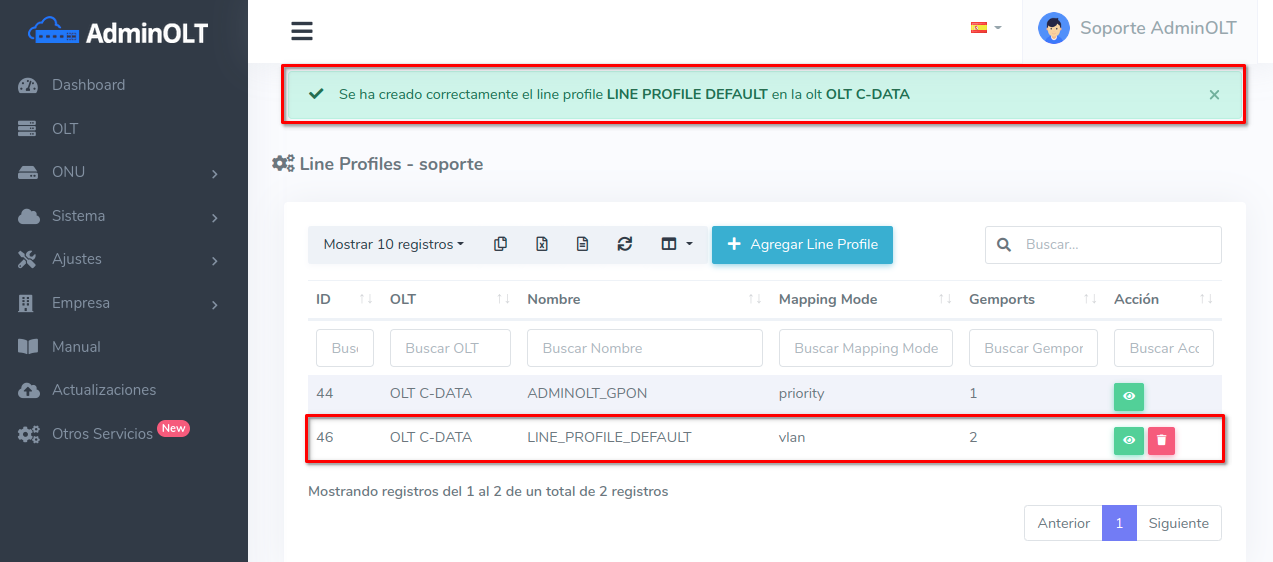Open Otros Servicios in sidebar
The image size is (1273, 562).
[x=102, y=433]
